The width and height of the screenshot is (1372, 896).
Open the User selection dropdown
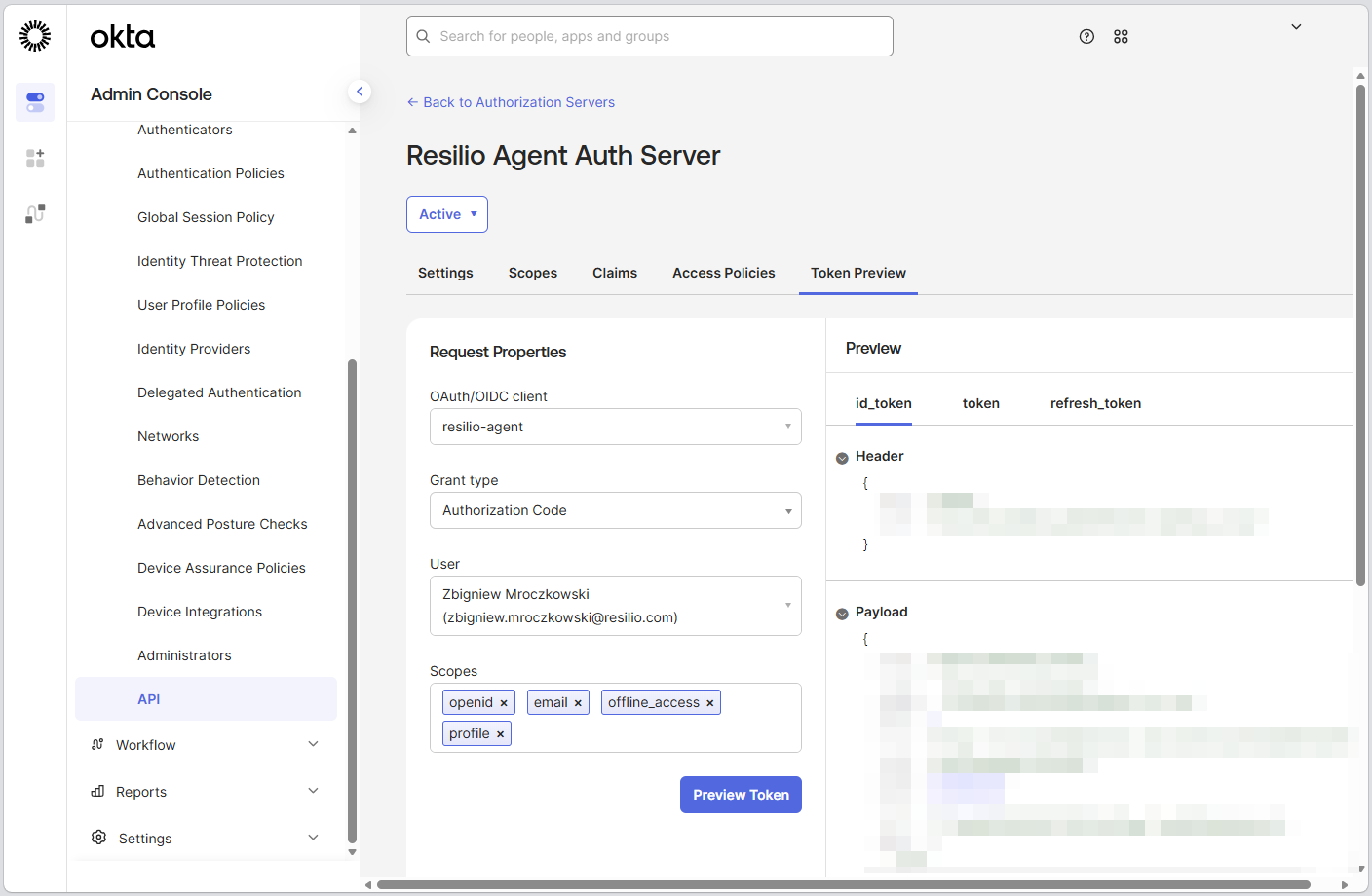click(x=616, y=606)
